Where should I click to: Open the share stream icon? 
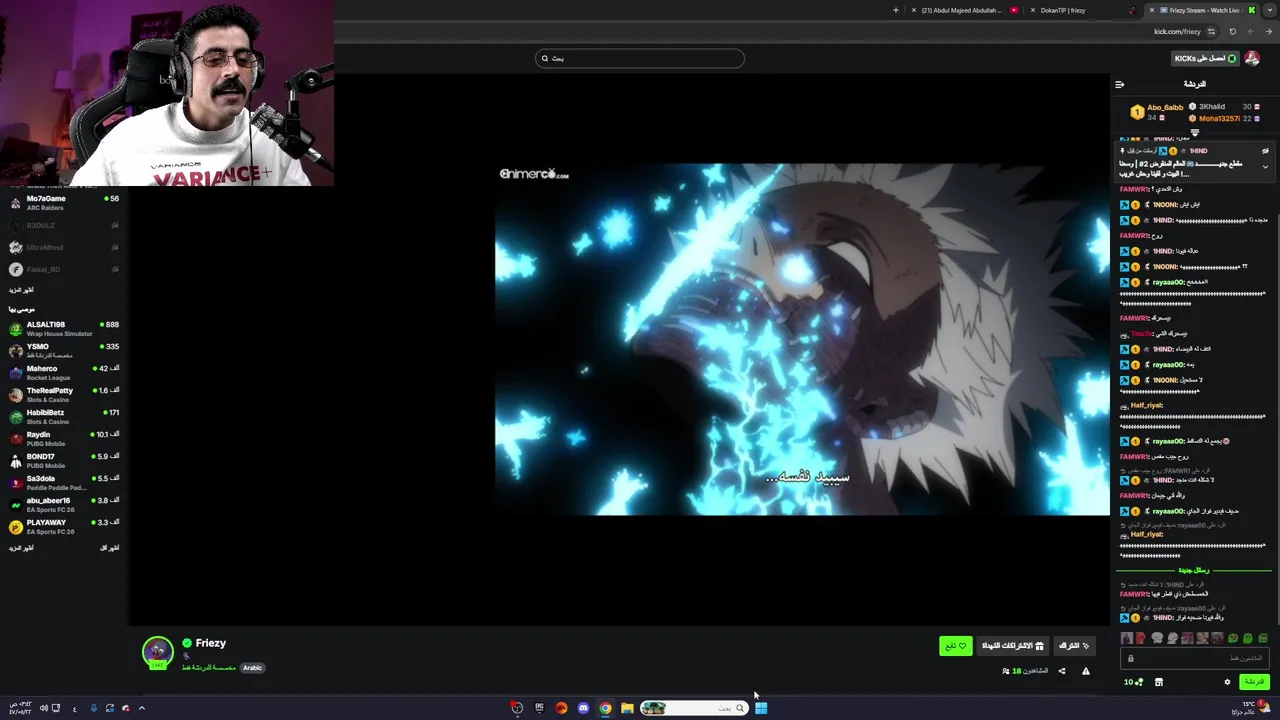[x=1062, y=671]
